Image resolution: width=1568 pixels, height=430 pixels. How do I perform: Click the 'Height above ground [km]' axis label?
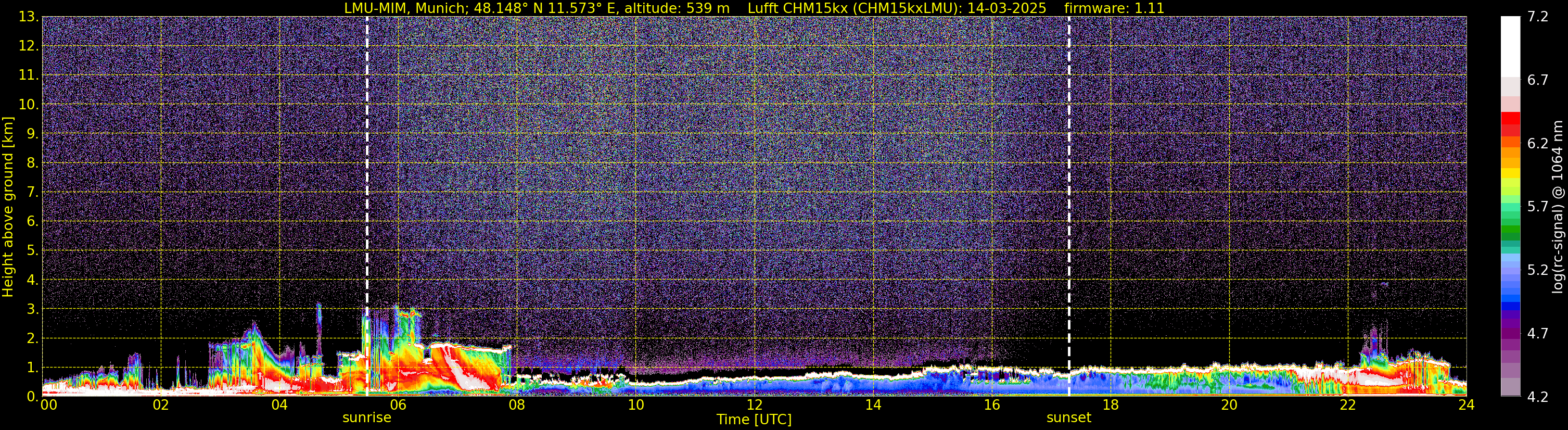8,207
